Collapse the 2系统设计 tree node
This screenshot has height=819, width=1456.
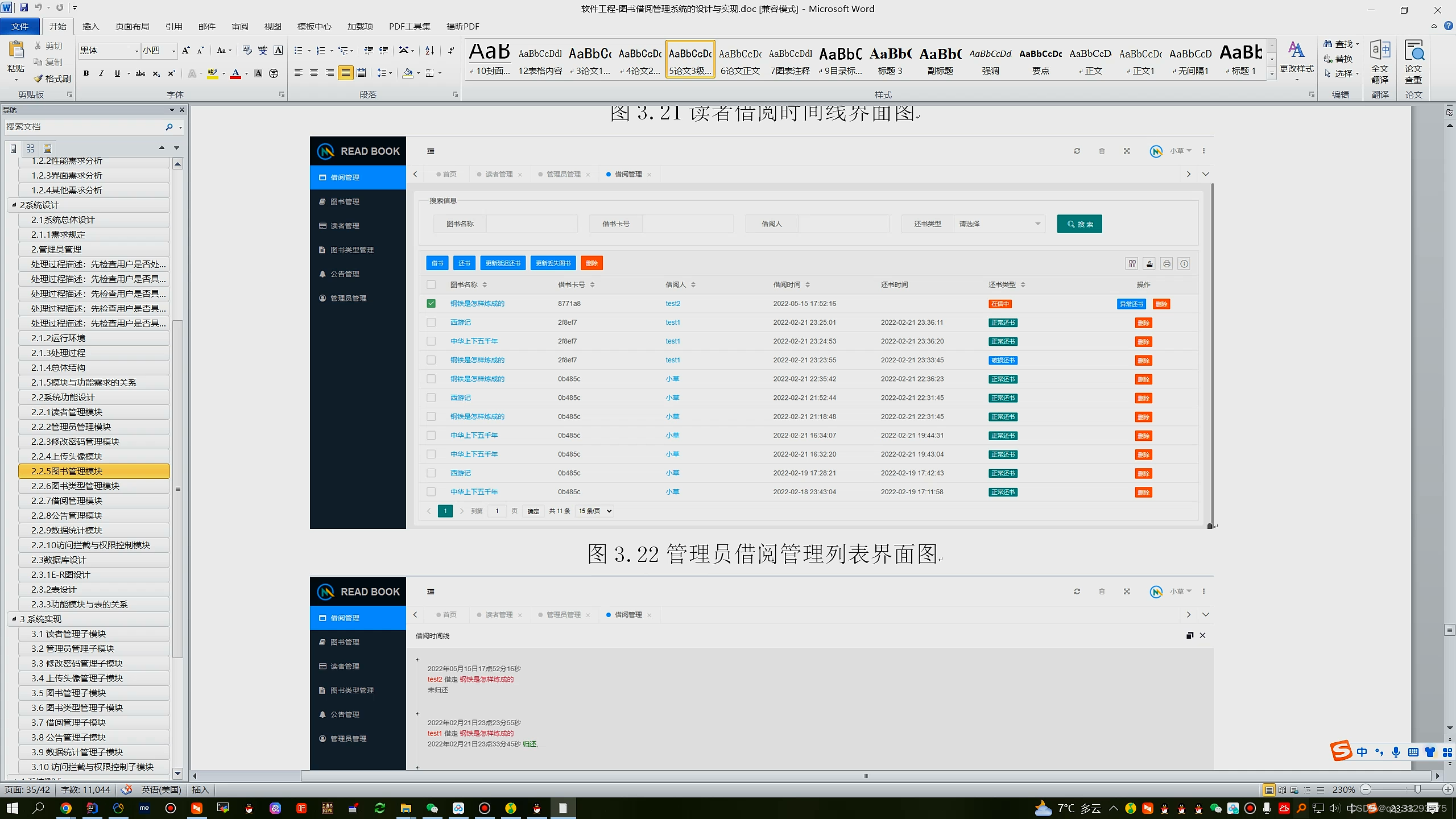[x=14, y=205]
